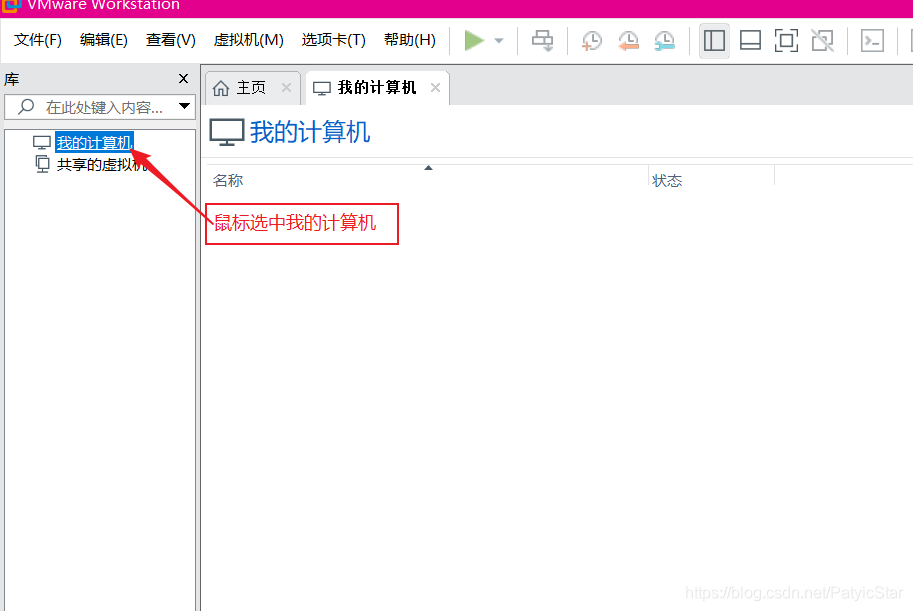Select 我的计算机 in the library tree
The image size is (913, 611).
tap(94, 142)
